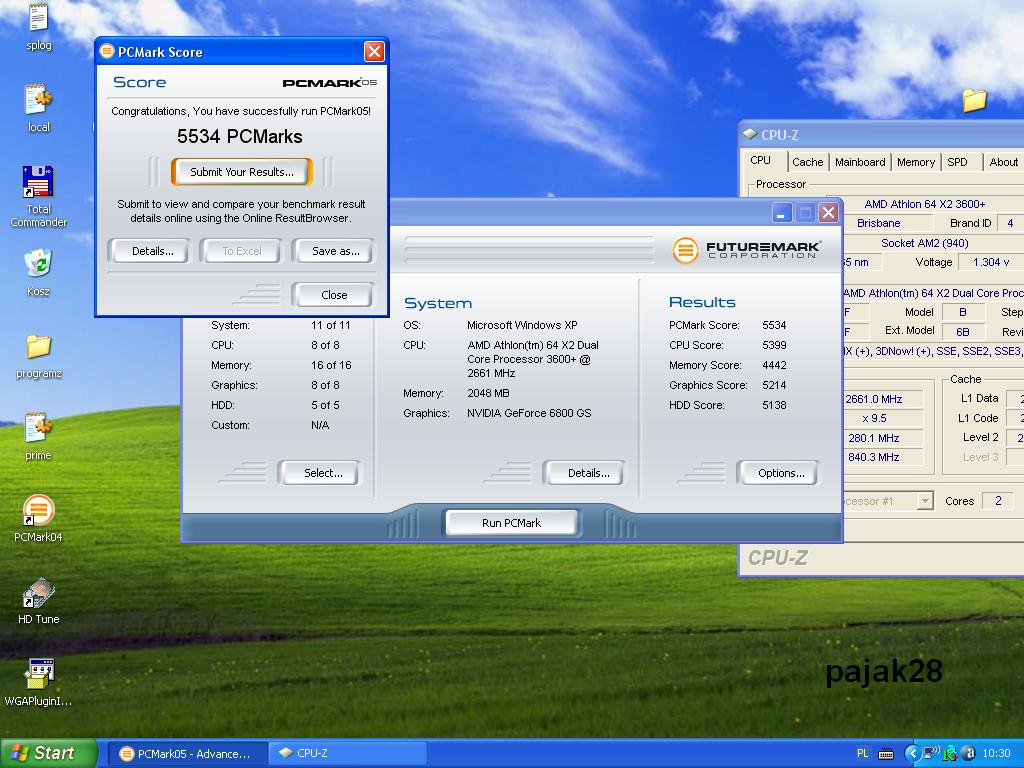The height and width of the screenshot is (768, 1024).
Task: Click the PCMark Score: 5534 result row
Action: (728, 325)
